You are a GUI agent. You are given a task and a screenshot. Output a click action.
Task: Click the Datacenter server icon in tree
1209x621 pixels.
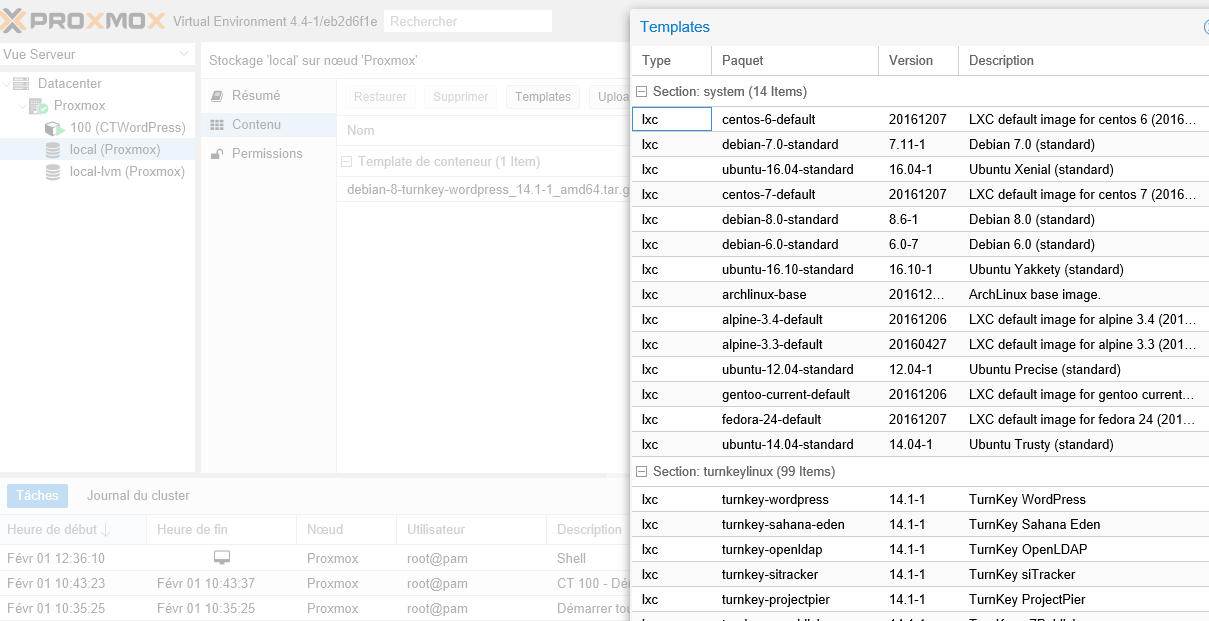[x=21, y=84]
